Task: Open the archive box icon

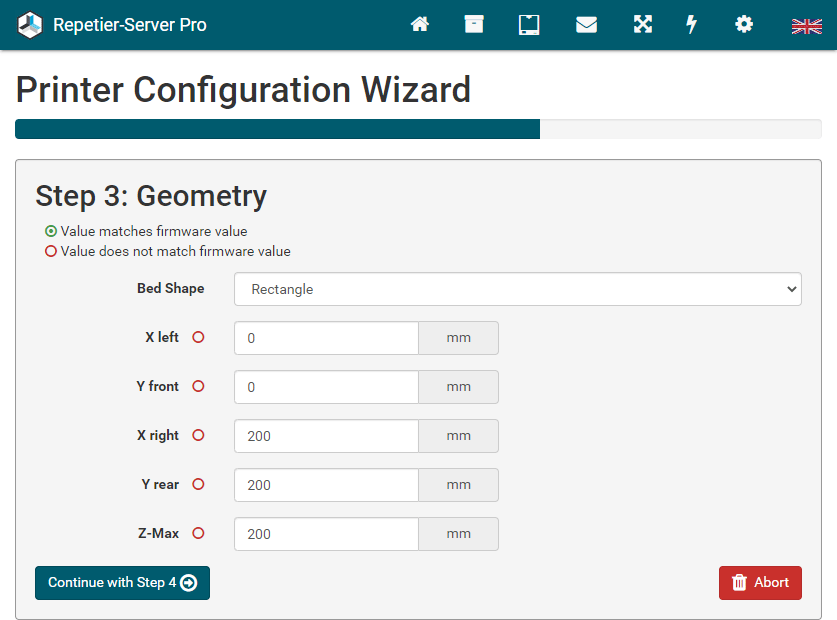Action: tap(474, 25)
